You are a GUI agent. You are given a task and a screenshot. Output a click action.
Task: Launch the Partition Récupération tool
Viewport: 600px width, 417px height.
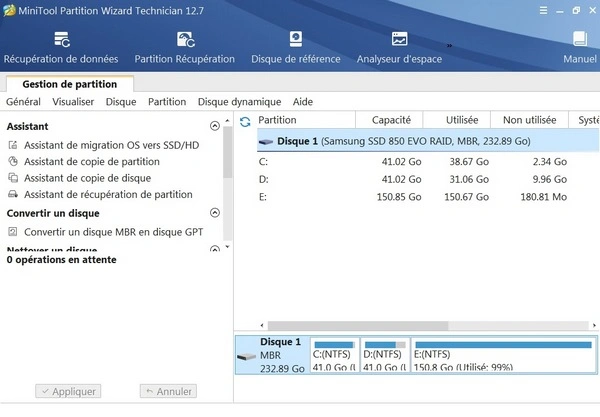(x=184, y=47)
